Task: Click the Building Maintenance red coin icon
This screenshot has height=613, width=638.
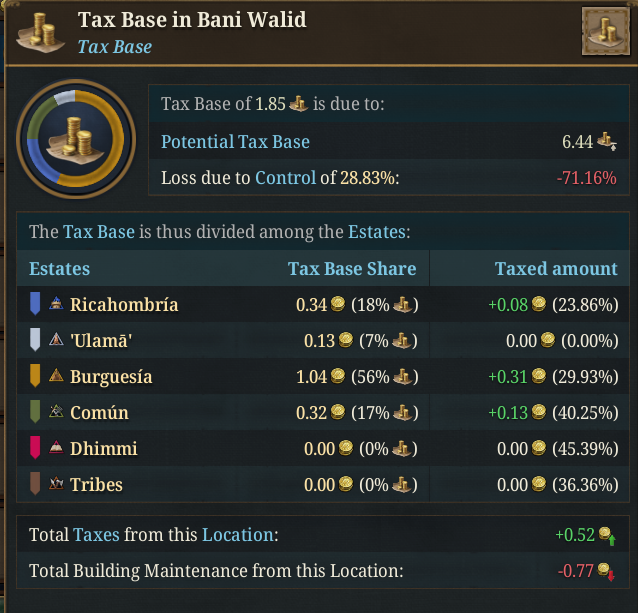Action: (x=605, y=572)
